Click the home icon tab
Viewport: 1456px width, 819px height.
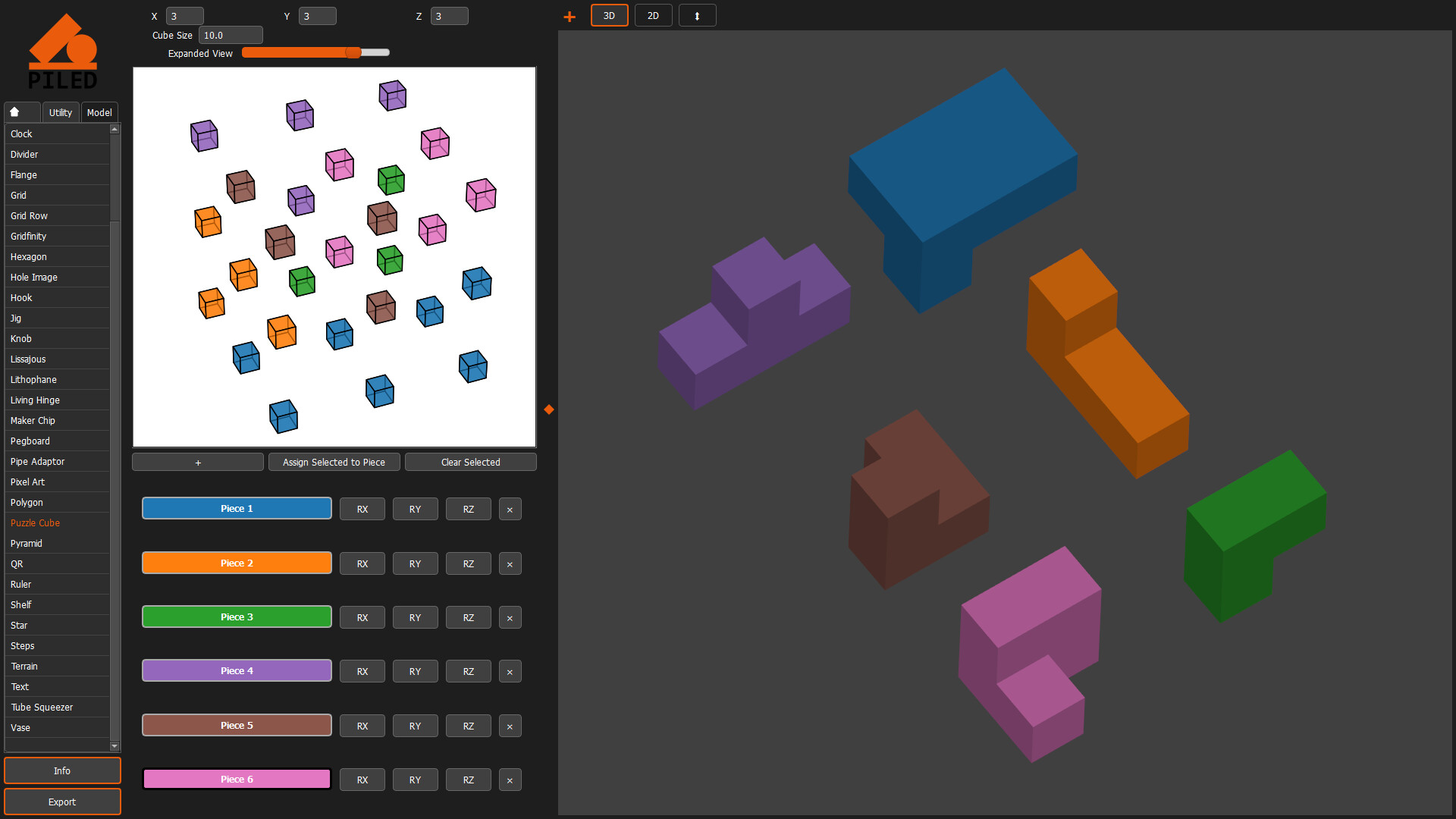pos(14,112)
